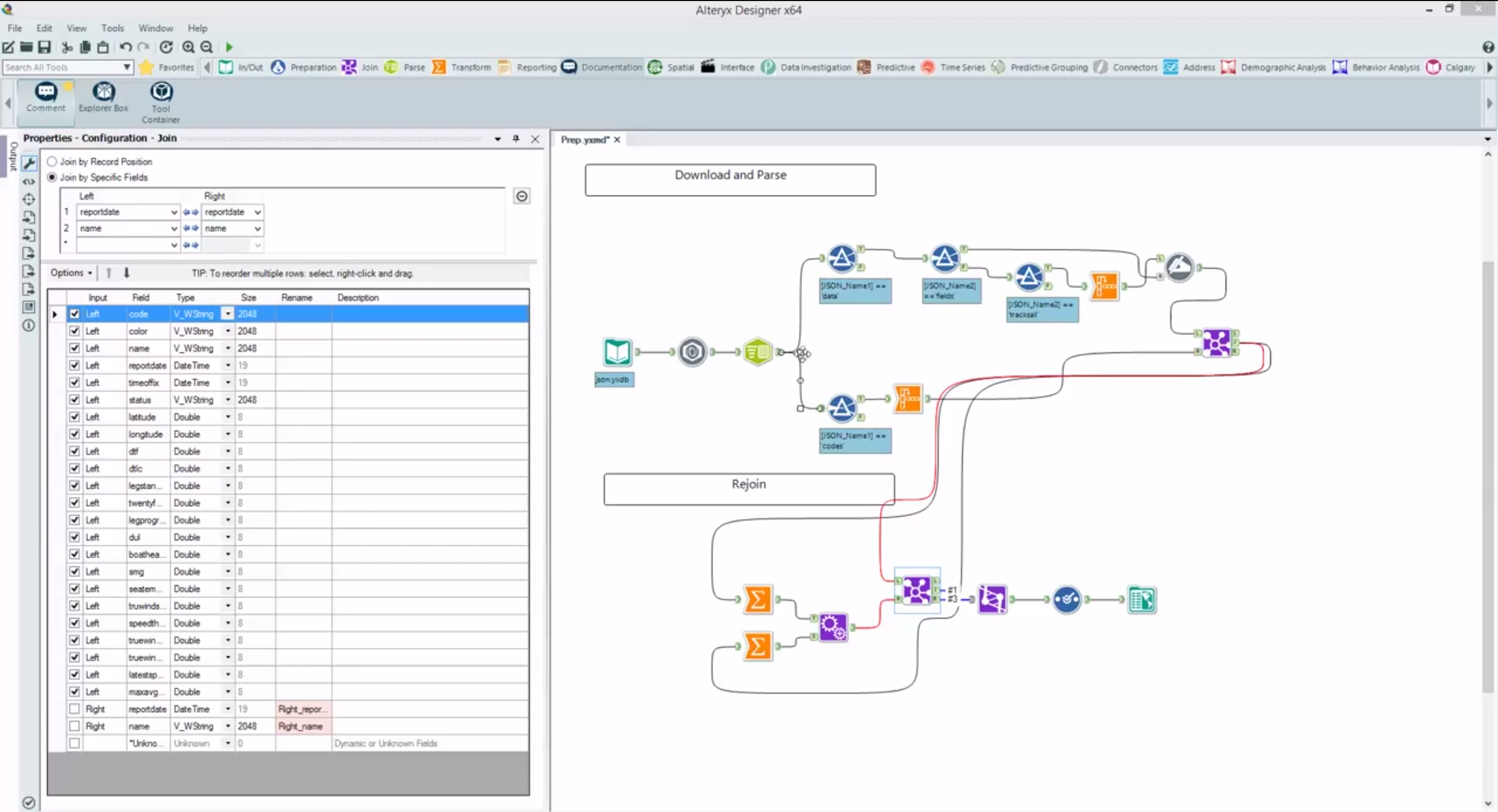Select the Join by Record Position radio button

[52, 162]
